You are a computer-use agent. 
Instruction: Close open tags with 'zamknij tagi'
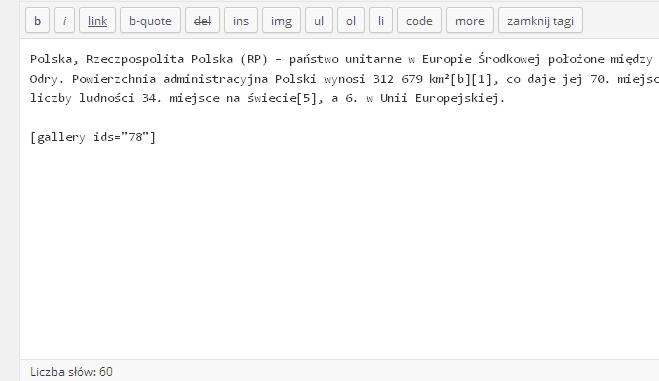(x=540, y=20)
